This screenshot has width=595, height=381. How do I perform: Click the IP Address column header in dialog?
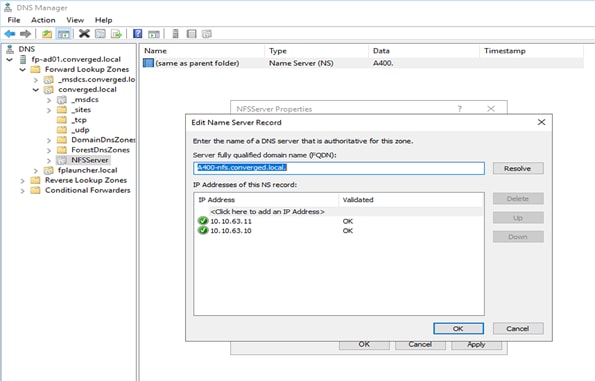(x=266, y=200)
